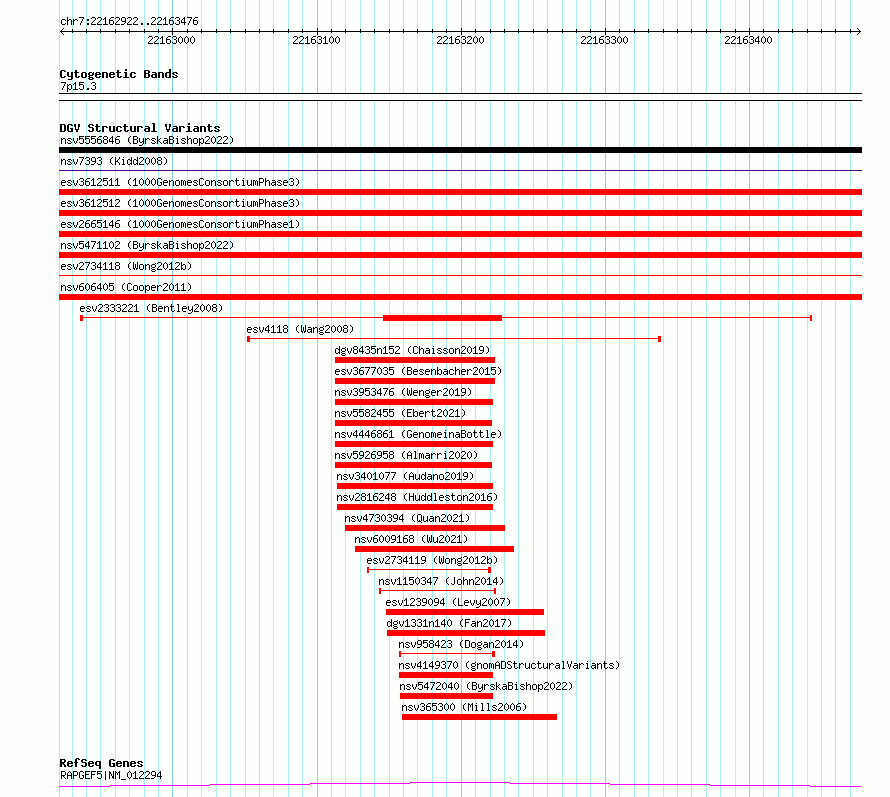The height and width of the screenshot is (797, 890).
Task: Click nsv5926958 (Almarri2020) variant label
Action: point(406,455)
